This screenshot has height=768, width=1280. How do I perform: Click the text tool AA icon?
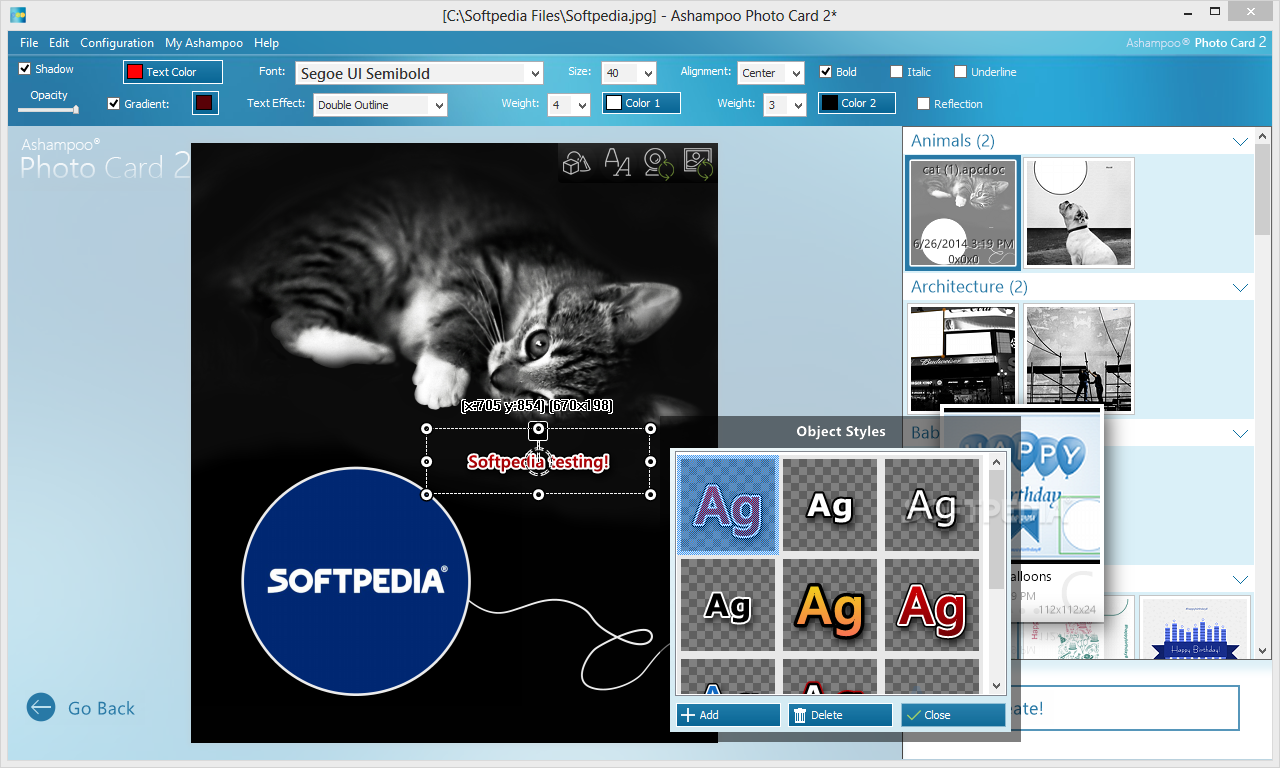[618, 162]
